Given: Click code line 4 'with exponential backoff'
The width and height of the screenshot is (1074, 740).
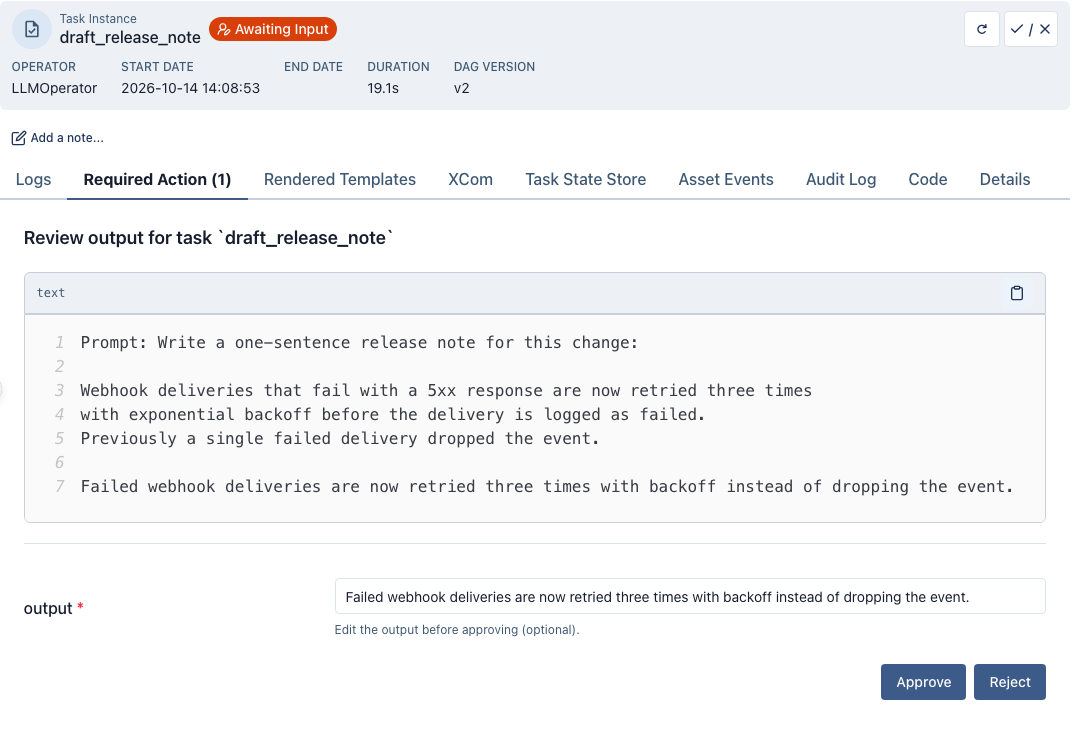Looking at the screenshot, I should point(392,415).
